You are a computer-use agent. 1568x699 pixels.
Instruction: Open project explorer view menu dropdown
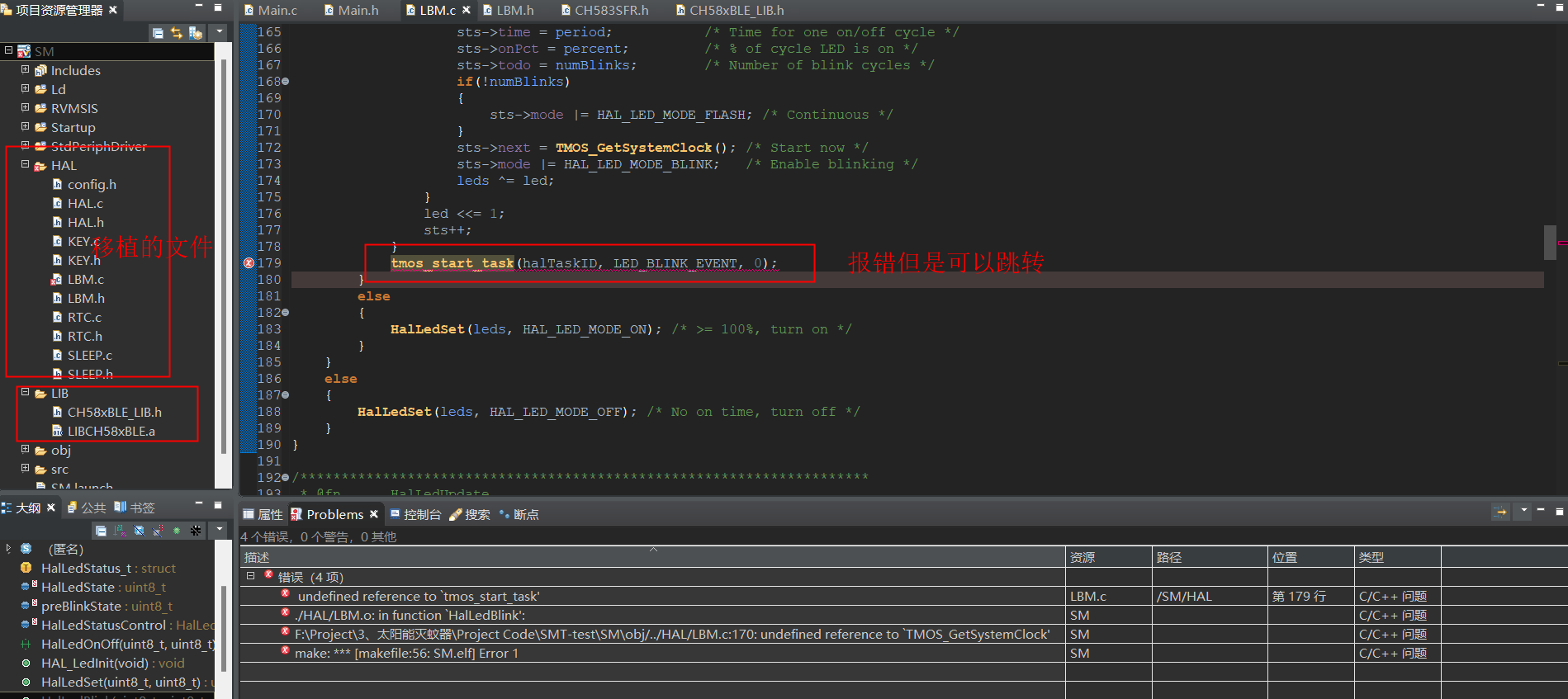tap(220, 33)
